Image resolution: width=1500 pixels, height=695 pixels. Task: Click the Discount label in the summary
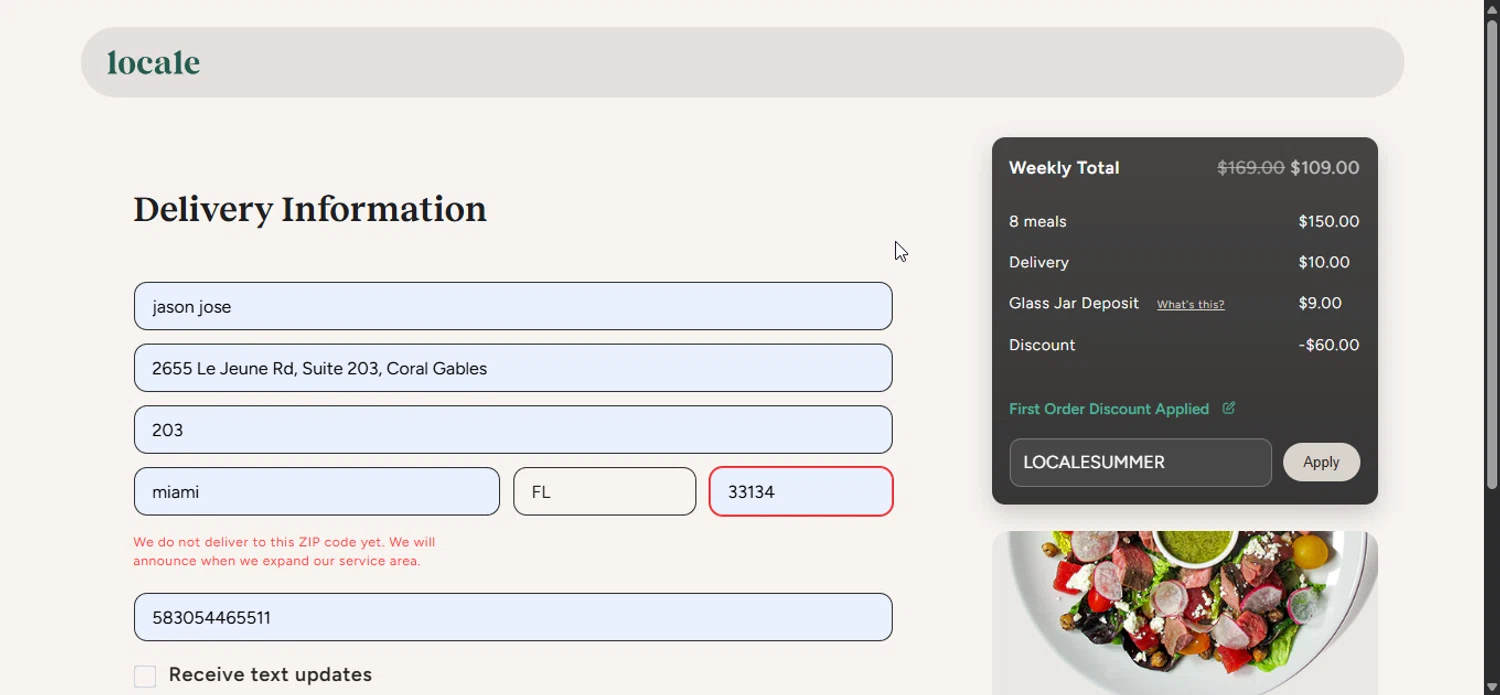[x=1042, y=345]
